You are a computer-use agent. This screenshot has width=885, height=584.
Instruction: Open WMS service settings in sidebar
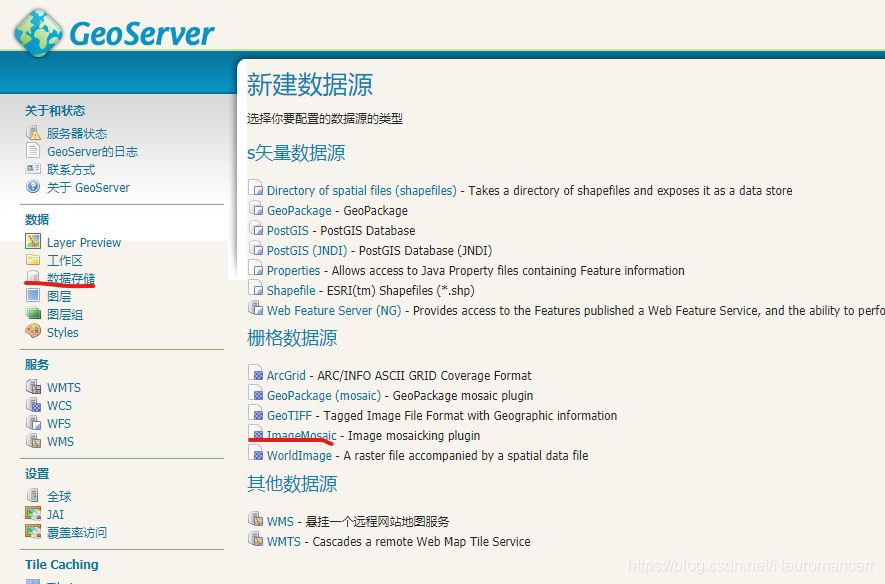(60, 442)
